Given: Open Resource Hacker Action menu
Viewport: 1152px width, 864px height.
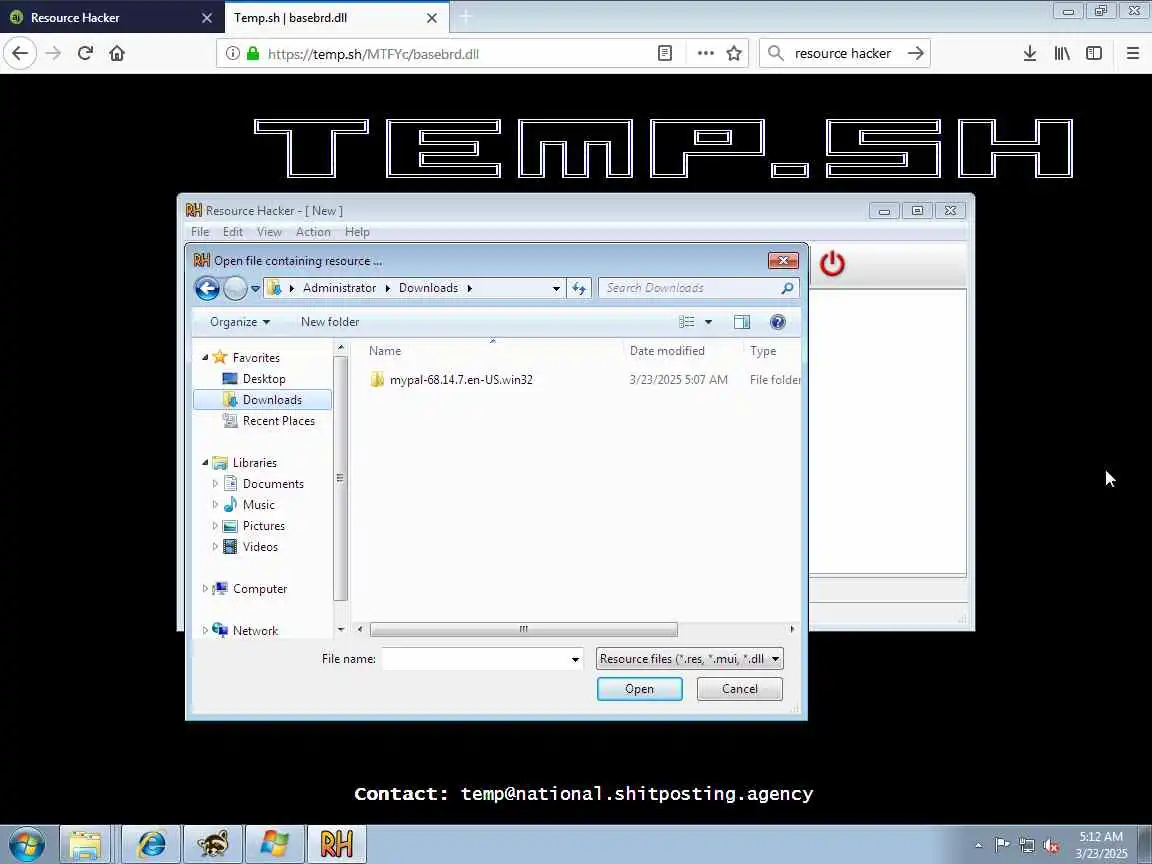Looking at the screenshot, I should click(x=313, y=231).
